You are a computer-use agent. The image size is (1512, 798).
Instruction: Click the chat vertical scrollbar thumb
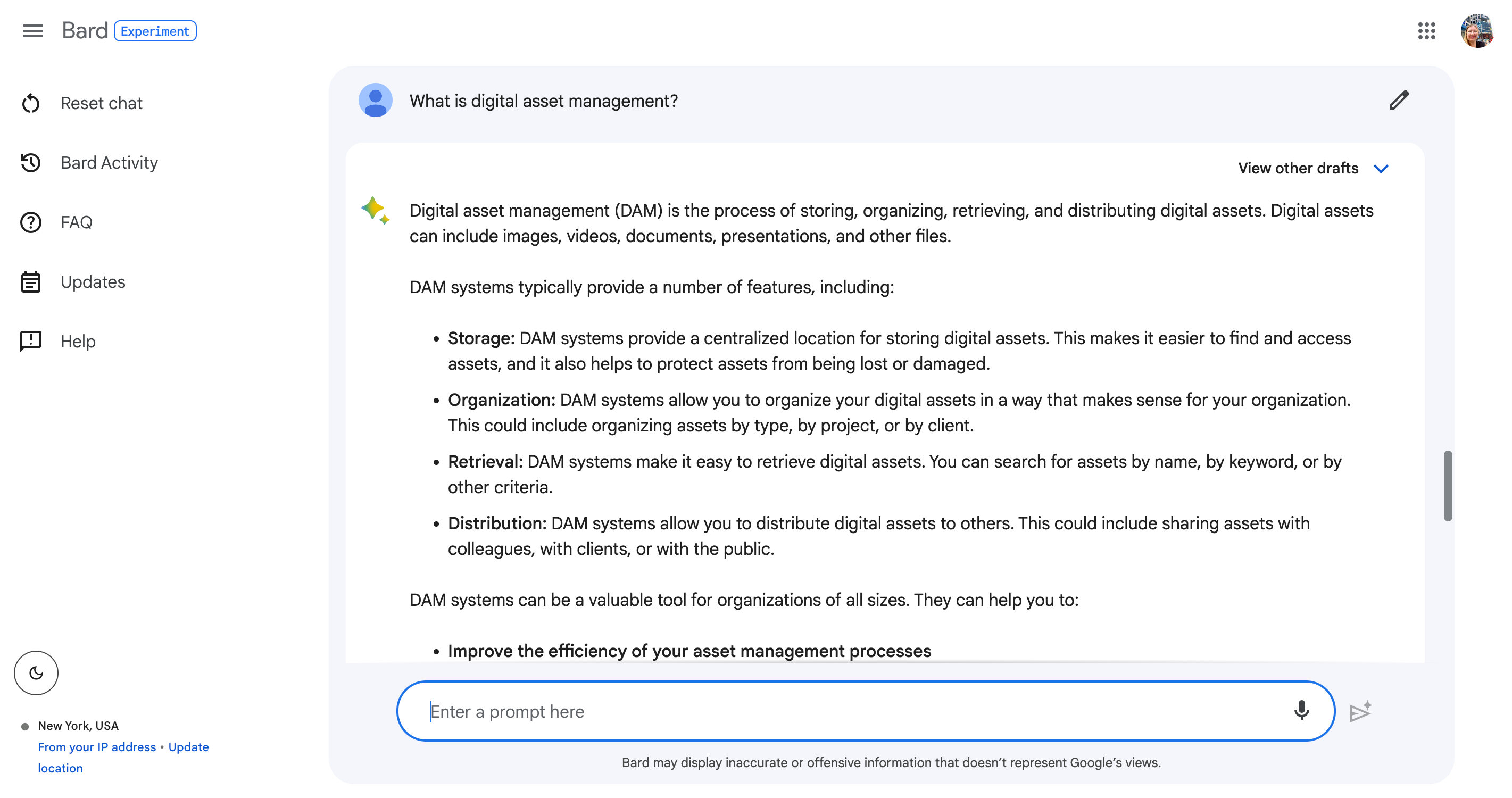1448,486
